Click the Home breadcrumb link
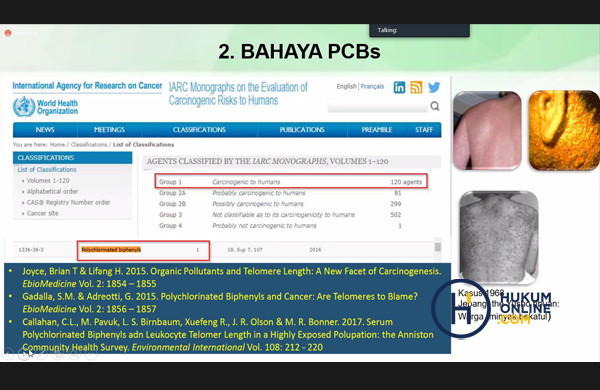 (57, 145)
